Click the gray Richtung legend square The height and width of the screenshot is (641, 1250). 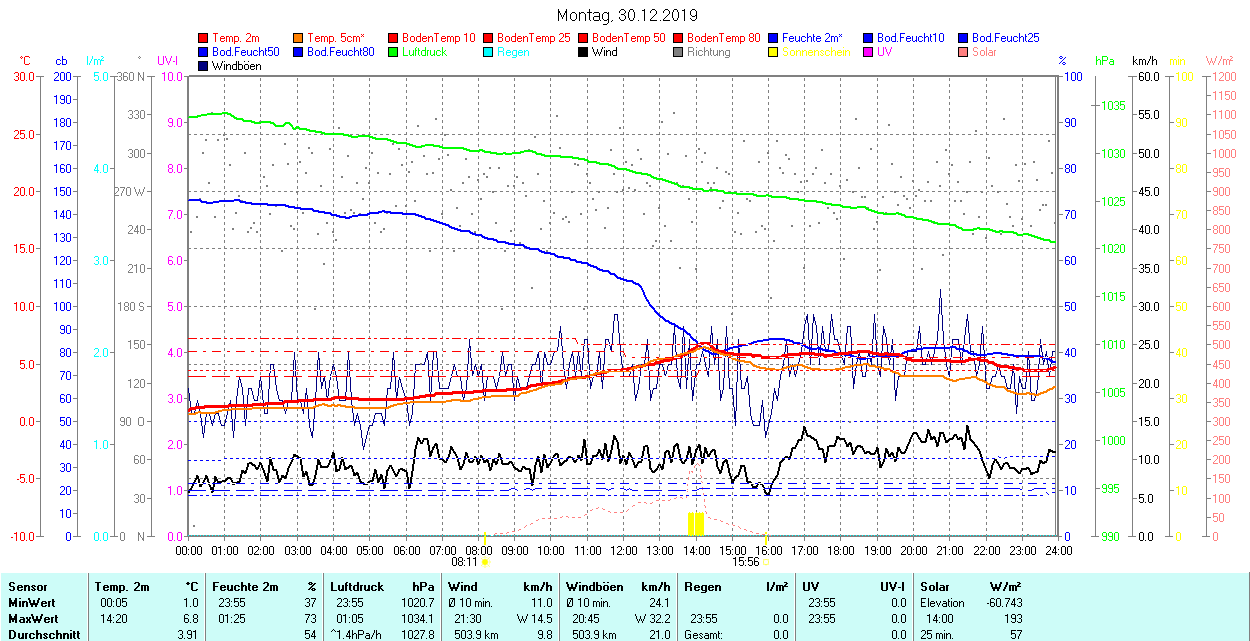coord(679,52)
